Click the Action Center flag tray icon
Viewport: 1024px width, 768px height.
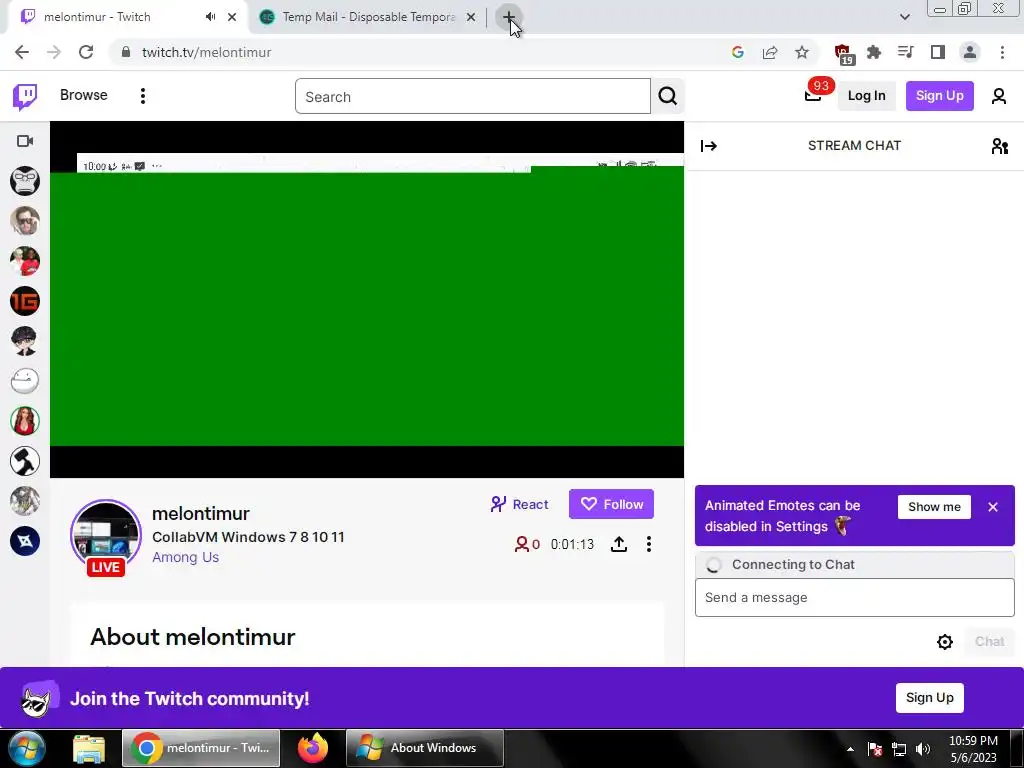point(875,749)
